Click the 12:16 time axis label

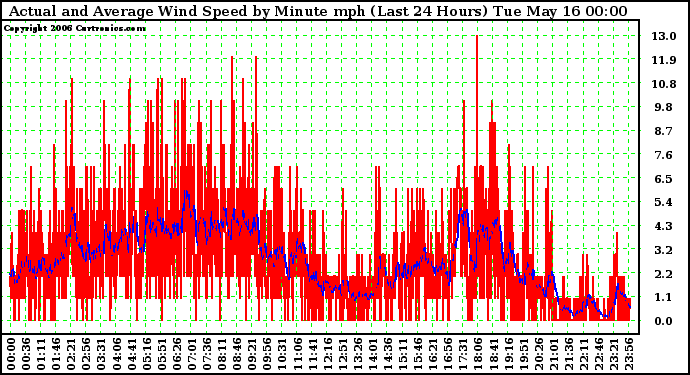pos(327,354)
